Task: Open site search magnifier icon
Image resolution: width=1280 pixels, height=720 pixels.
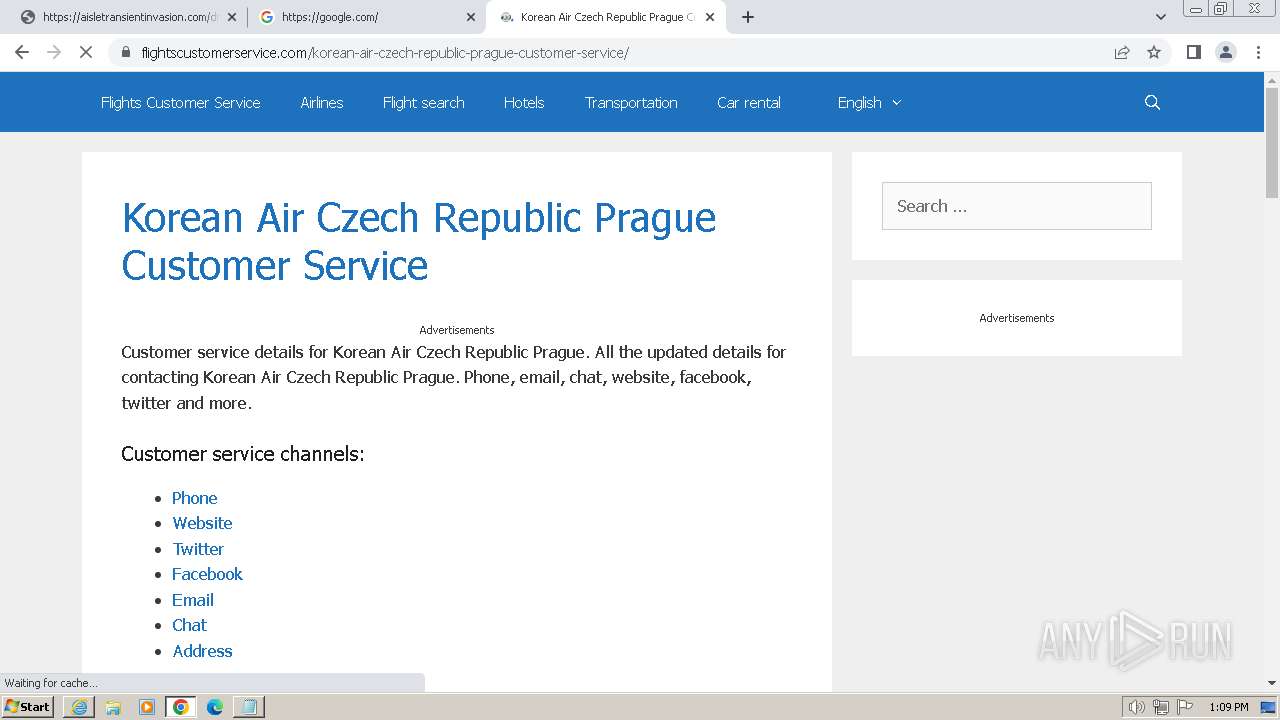Action: [1152, 102]
